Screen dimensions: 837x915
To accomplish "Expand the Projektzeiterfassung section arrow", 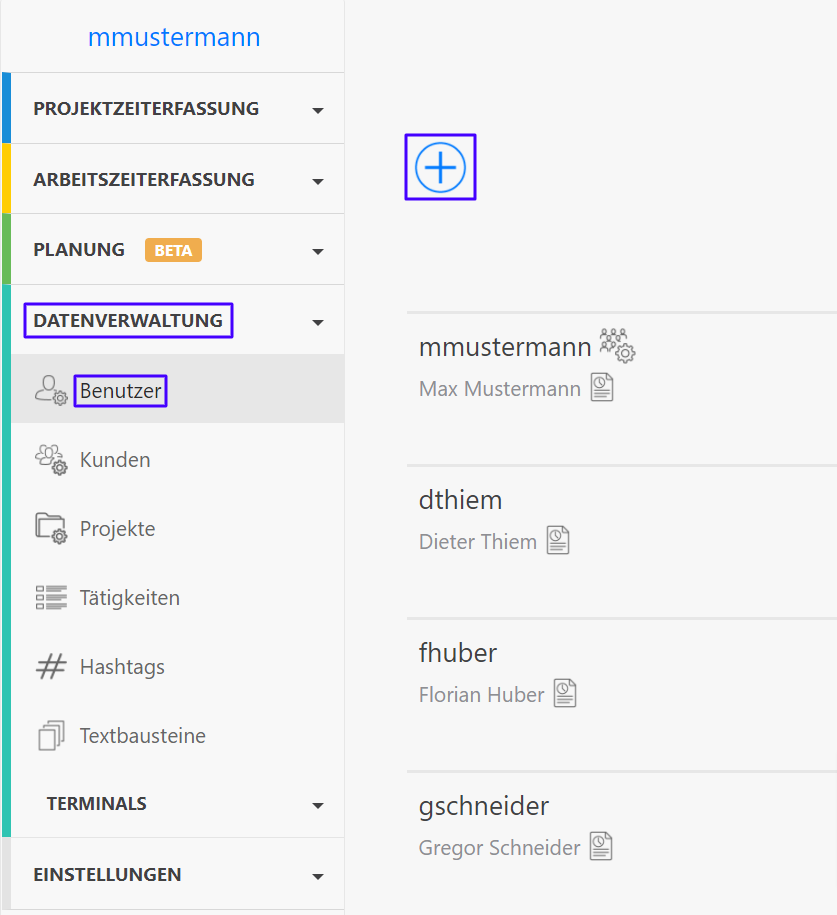I will pos(318,110).
